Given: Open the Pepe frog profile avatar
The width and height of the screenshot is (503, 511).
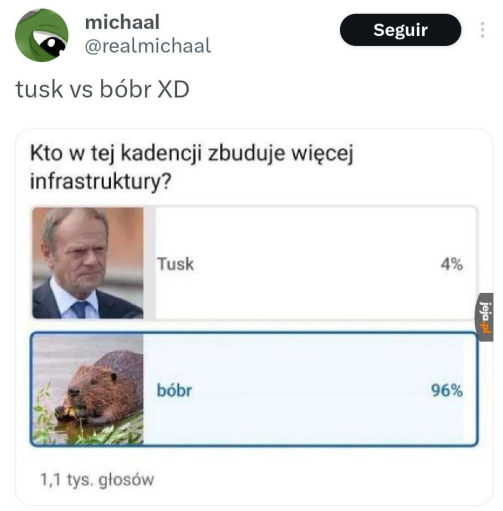Looking at the screenshot, I should tap(42, 35).
